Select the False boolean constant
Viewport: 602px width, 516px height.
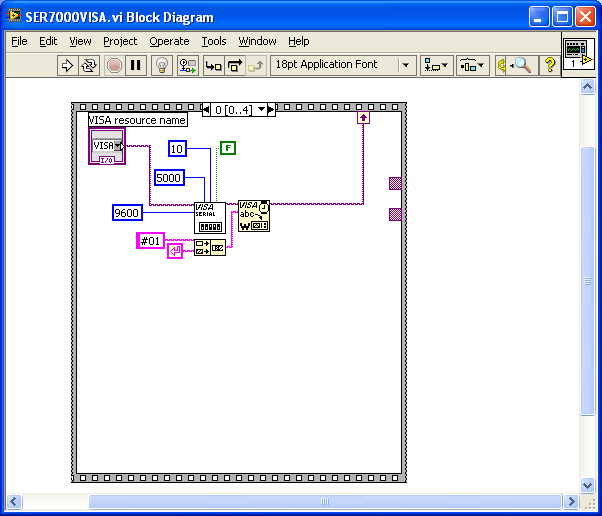pos(228,148)
